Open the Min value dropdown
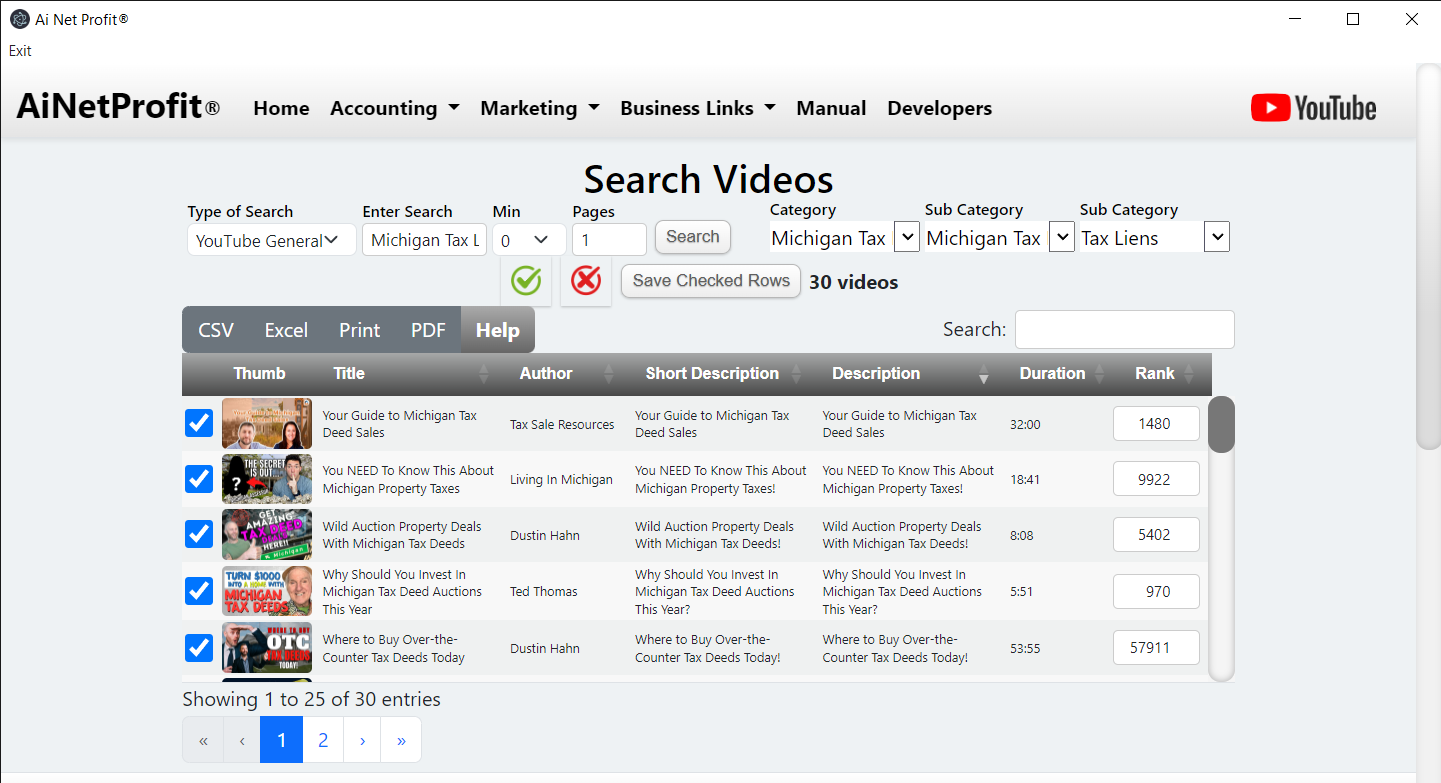Image resolution: width=1441 pixels, height=783 pixels. point(529,240)
